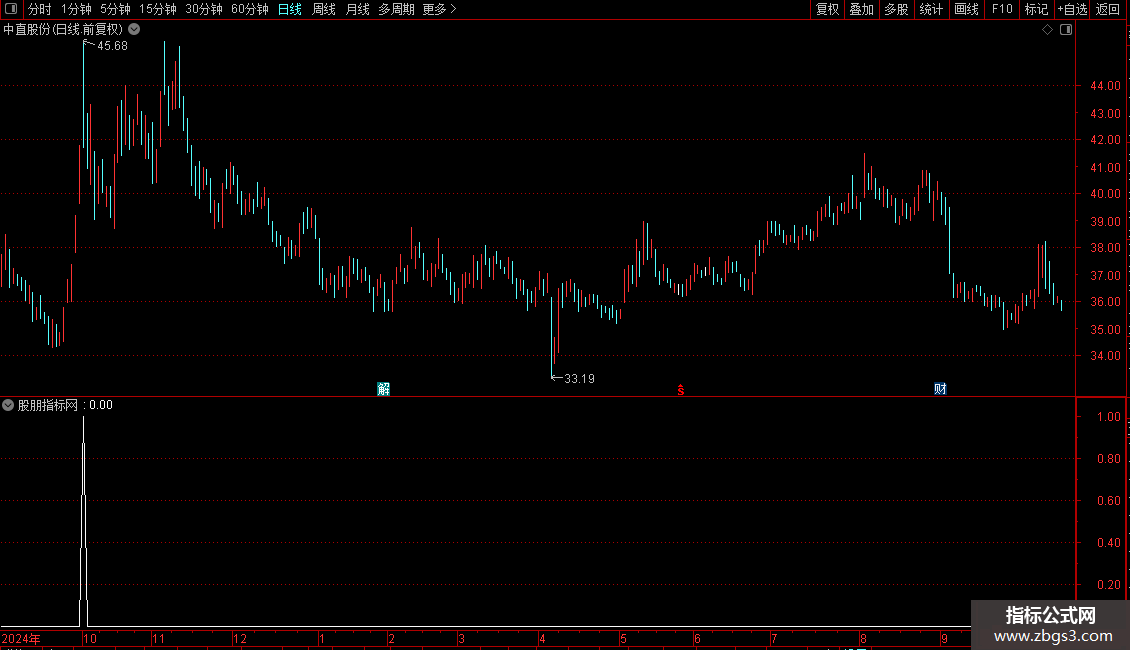Select the 日线 daily period

point(290,9)
